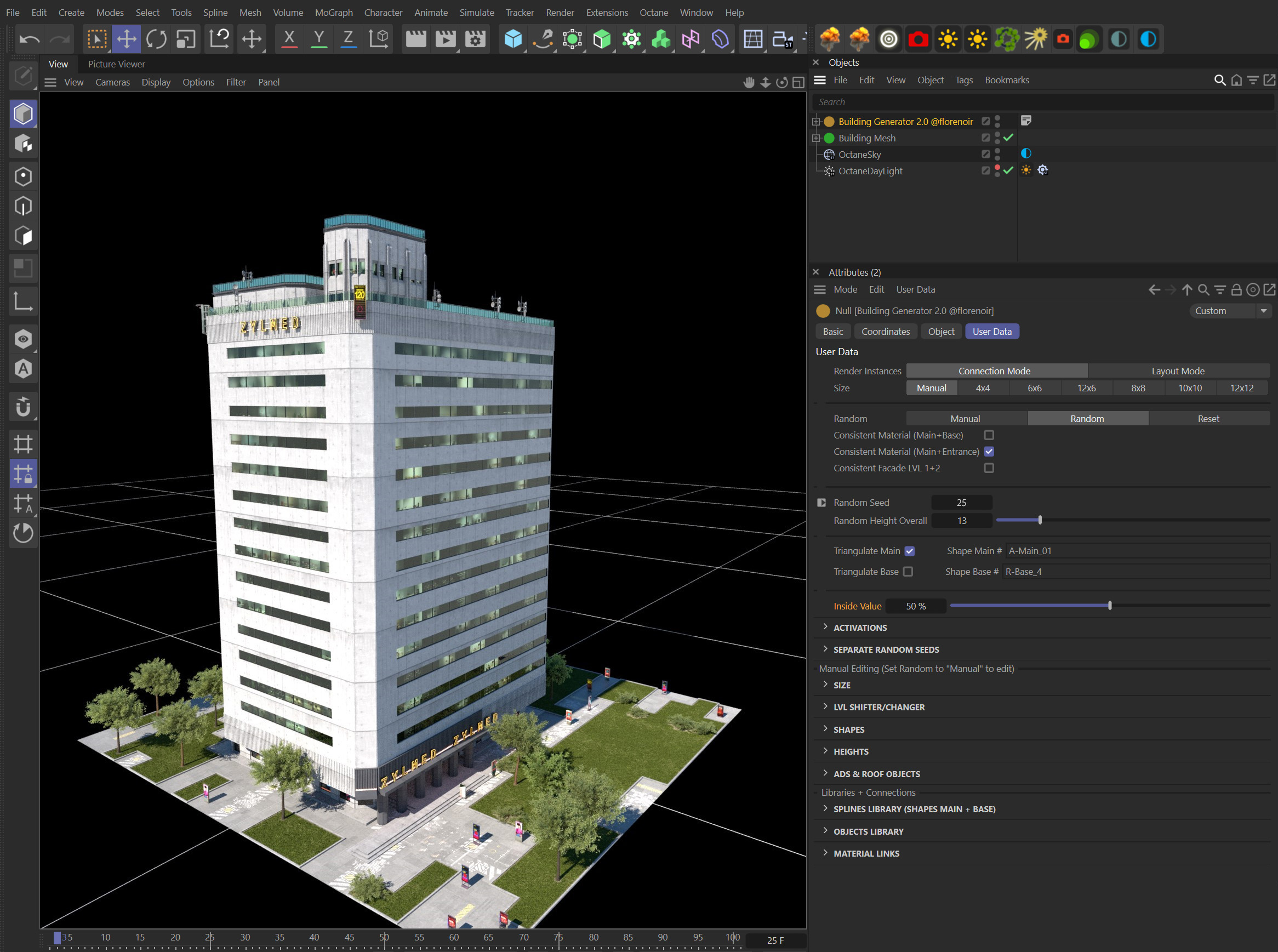Click the Undo icon
Image resolution: width=1278 pixels, height=952 pixels.
pyautogui.click(x=30, y=38)
